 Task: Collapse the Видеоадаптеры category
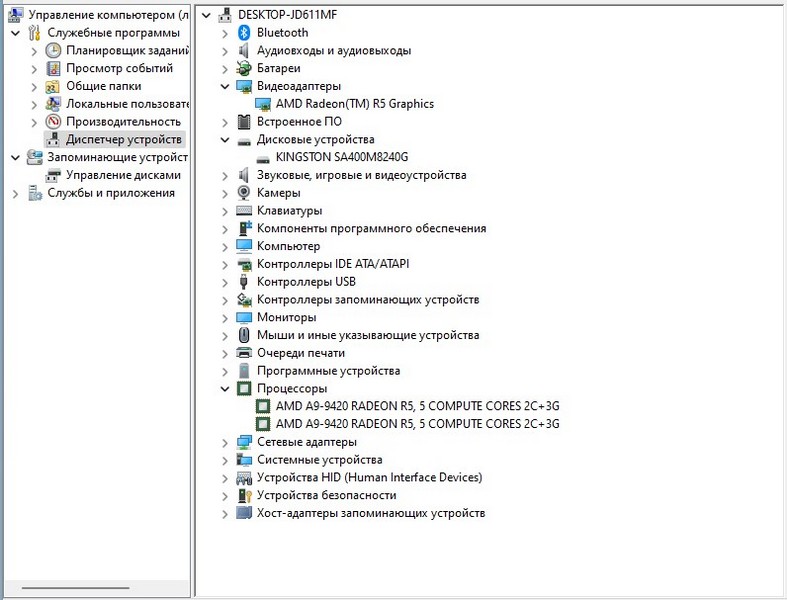[x=225, y=87]
